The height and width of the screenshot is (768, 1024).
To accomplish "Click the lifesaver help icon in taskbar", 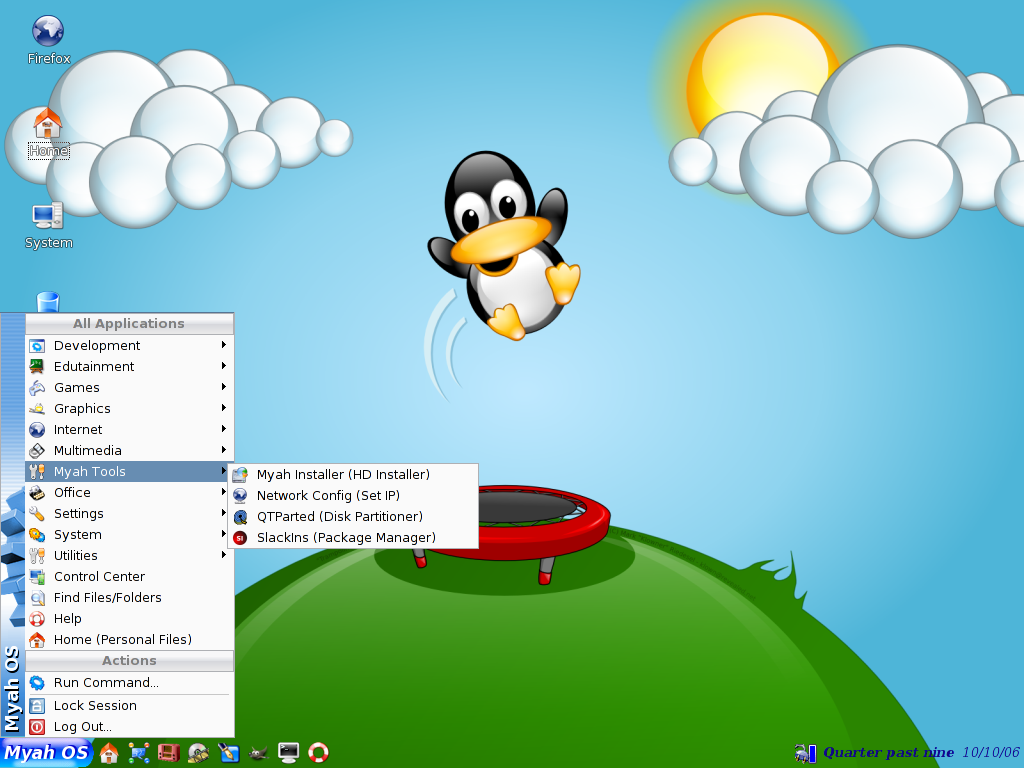I will [318, 753].
